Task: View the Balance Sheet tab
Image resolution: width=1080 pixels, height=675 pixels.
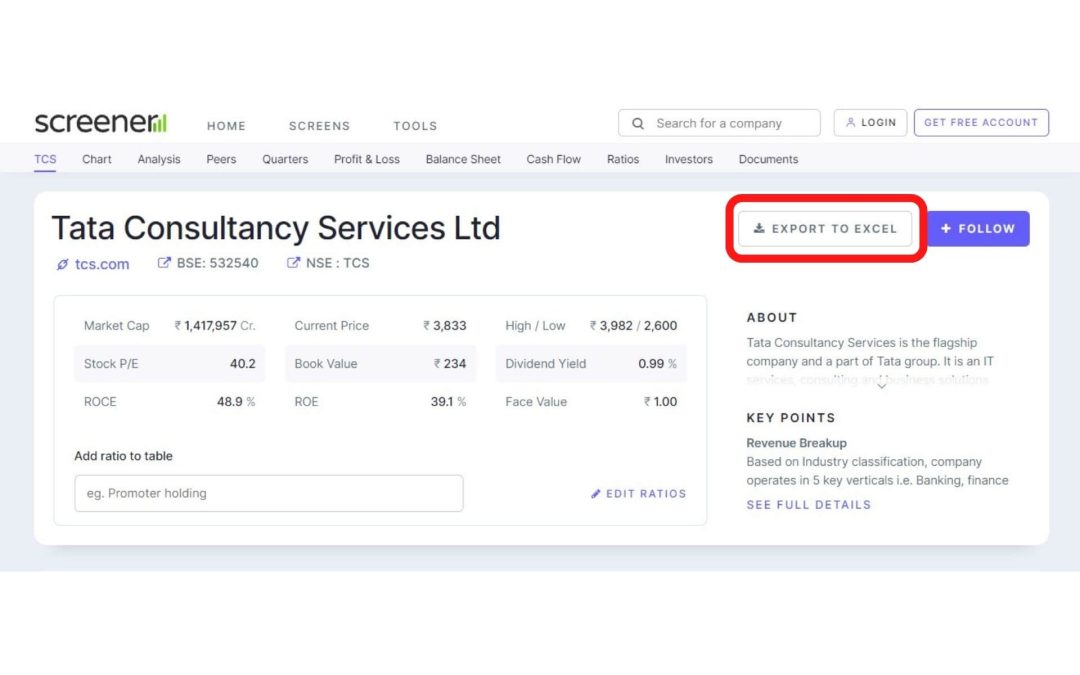Action: coord(463,159)
